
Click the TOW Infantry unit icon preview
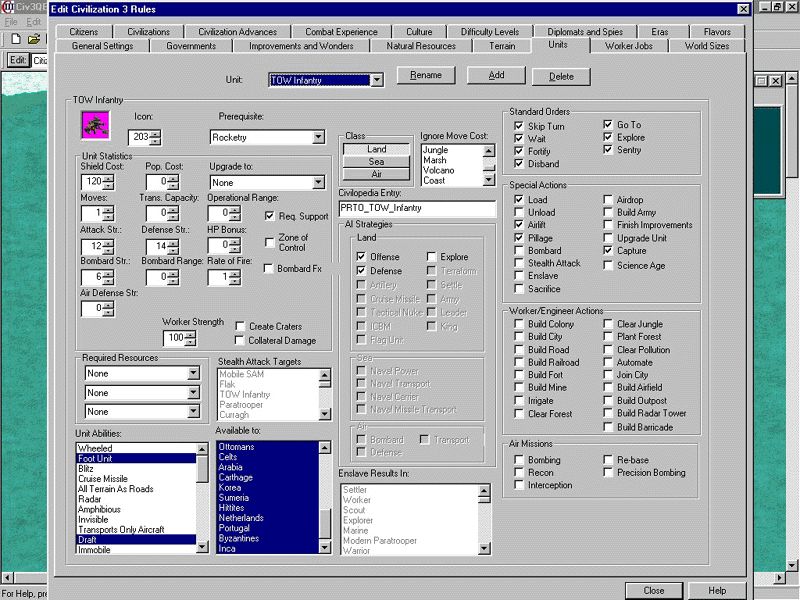95,125
